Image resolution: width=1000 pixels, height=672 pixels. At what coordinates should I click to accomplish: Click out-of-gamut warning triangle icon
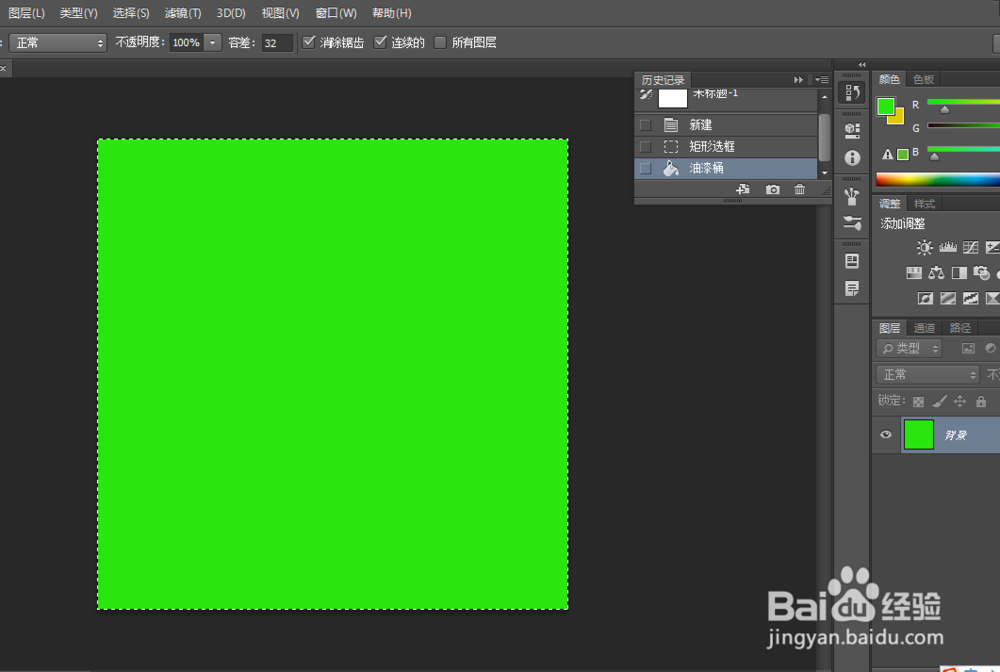click(887, 154)
